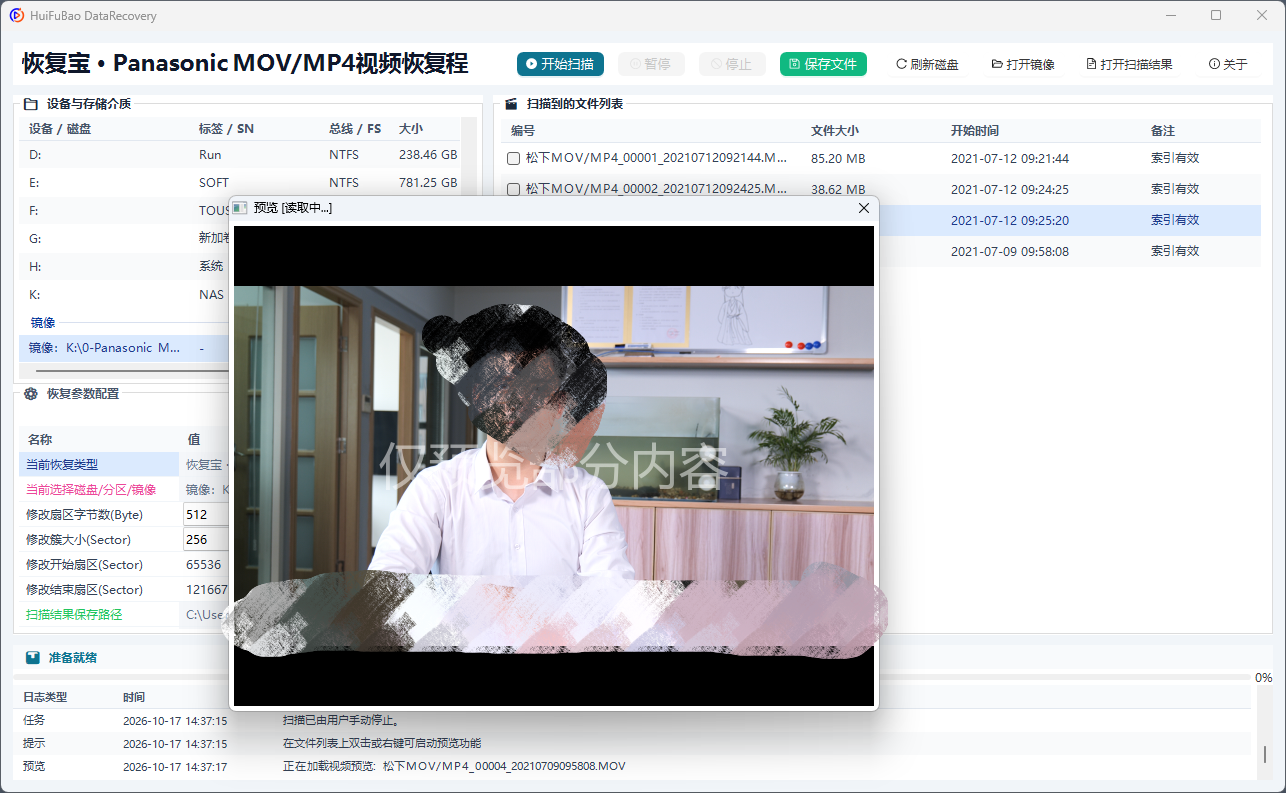The width and height of the screenshot is (1286, 793).
Task: Click the HuiFuBao app logo icon
Action: 17,16
